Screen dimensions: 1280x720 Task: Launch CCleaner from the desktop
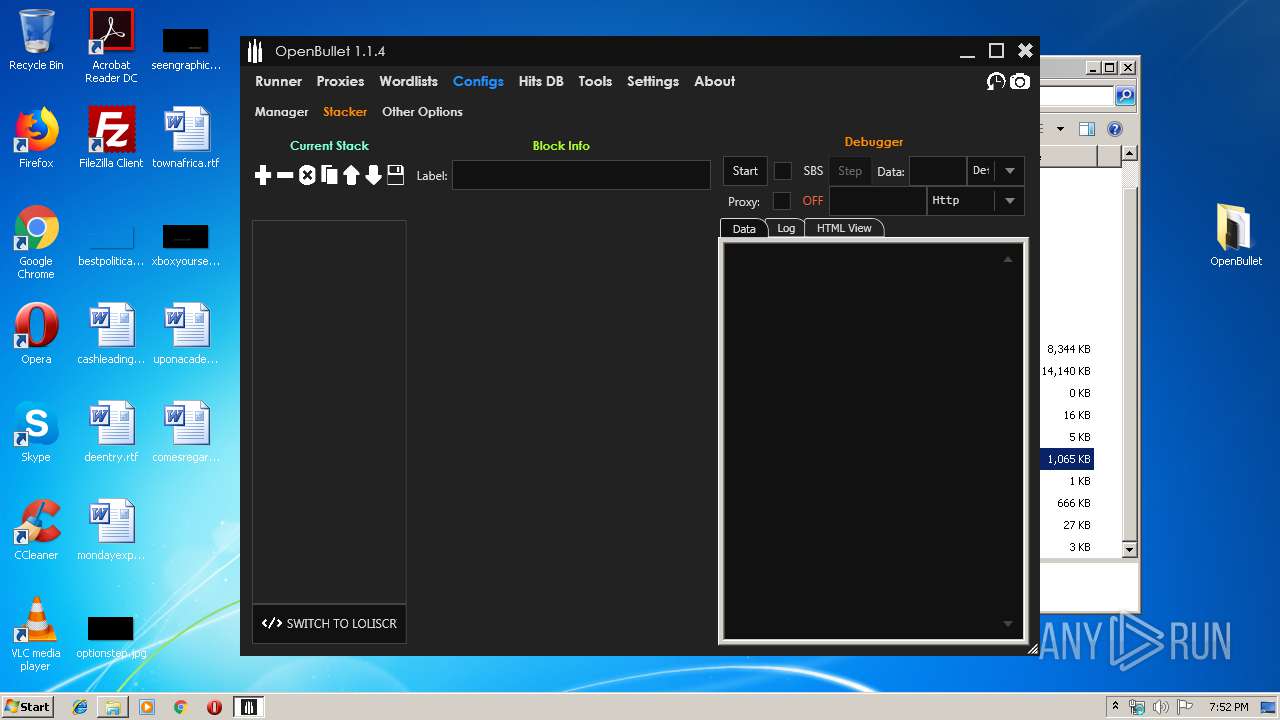tap(36, 530)
